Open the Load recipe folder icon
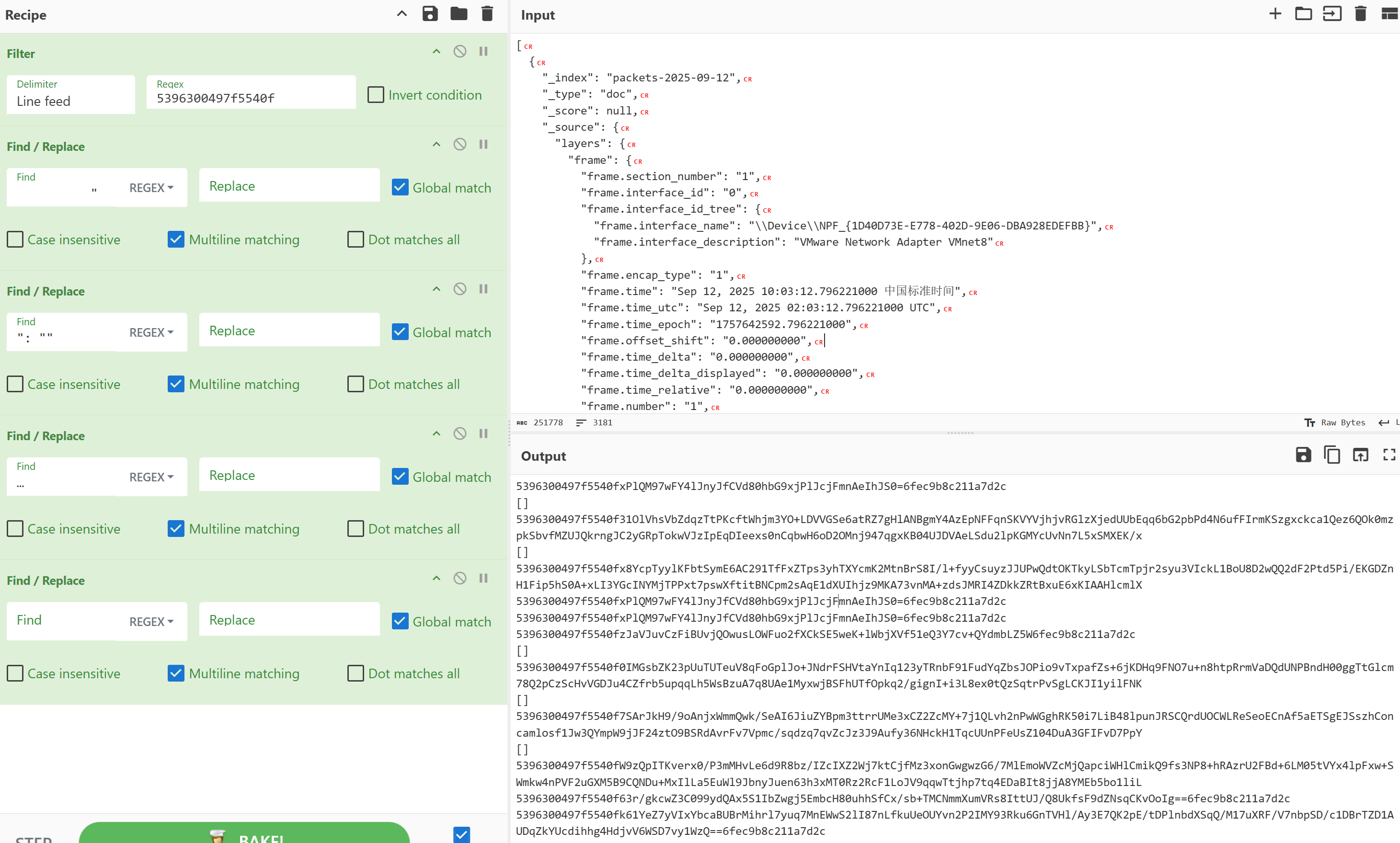 pyautogui.click(x=459, y=13)
